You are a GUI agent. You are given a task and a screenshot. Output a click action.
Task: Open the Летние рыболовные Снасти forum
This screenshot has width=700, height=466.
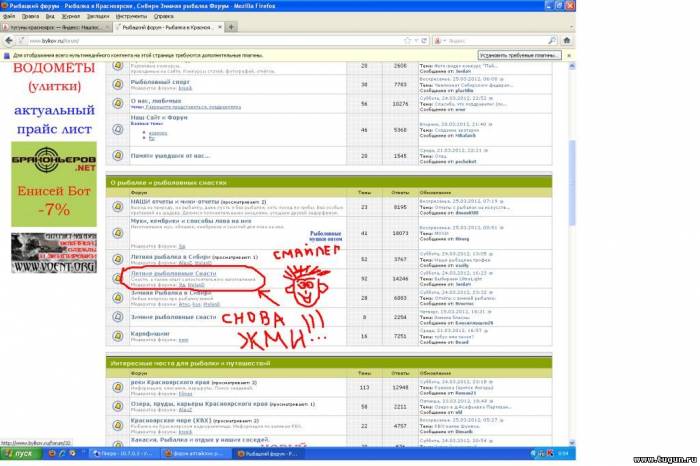(173, 273)
